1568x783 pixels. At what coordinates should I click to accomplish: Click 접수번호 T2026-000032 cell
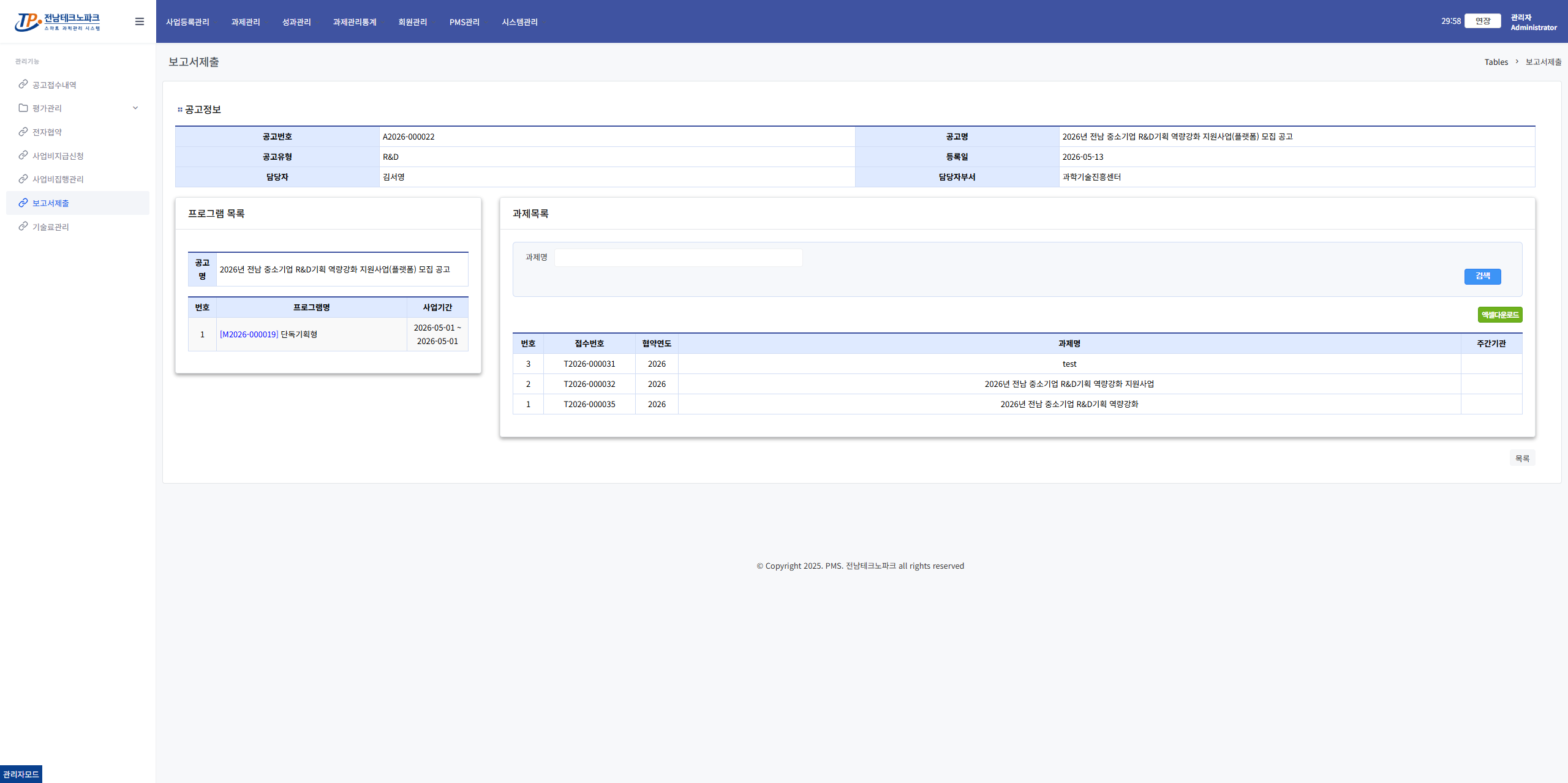tap(589, 384)
